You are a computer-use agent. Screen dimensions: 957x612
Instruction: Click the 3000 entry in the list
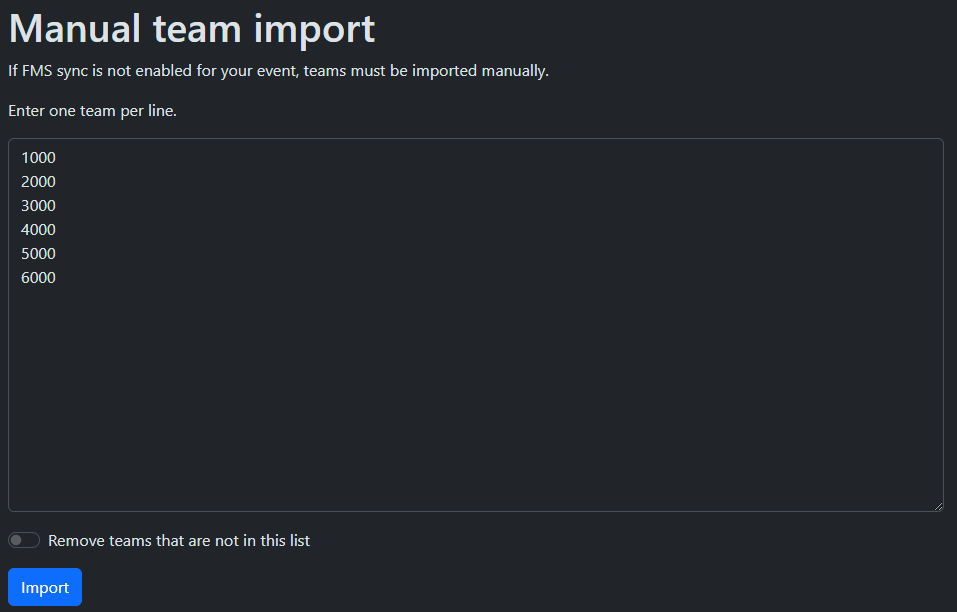pyautogui.click(x=39, y=206)
